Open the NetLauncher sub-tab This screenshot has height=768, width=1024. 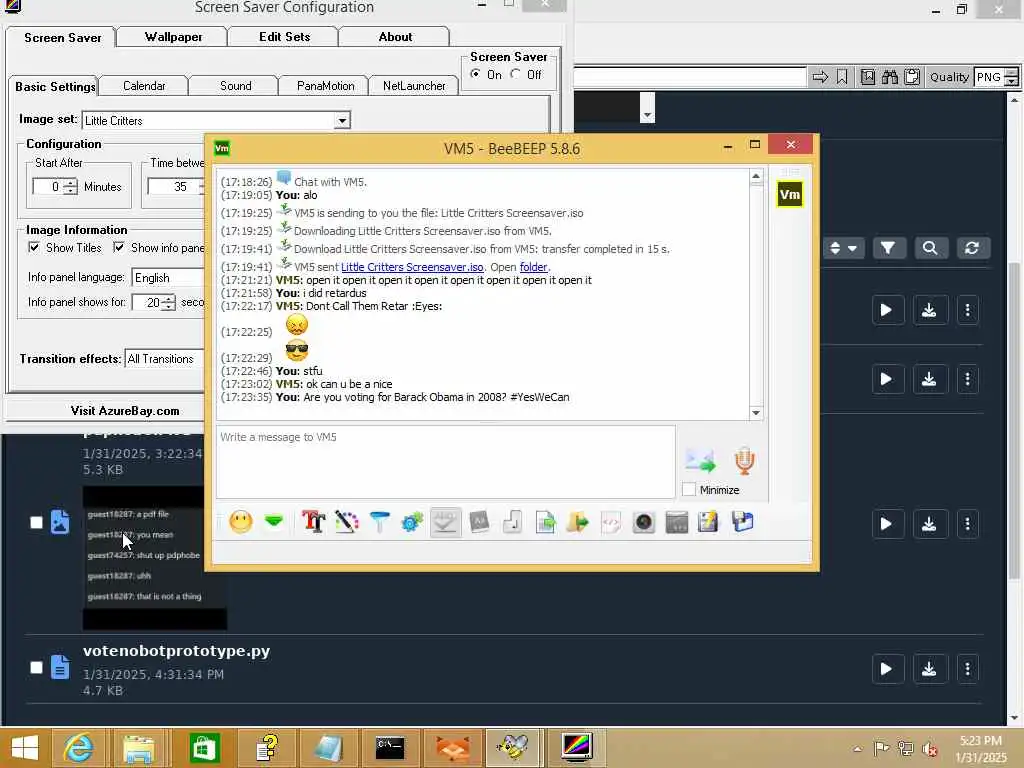pyautogui.click(x=414, y=86)
